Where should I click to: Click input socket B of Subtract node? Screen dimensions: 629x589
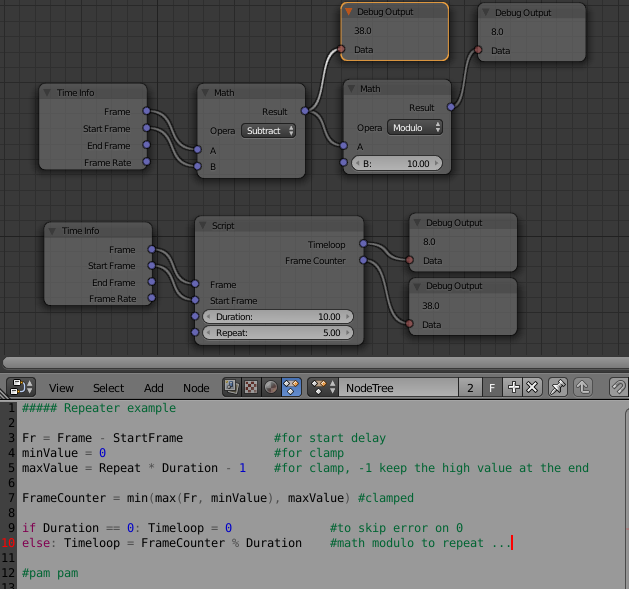click(x=197, y=166)
